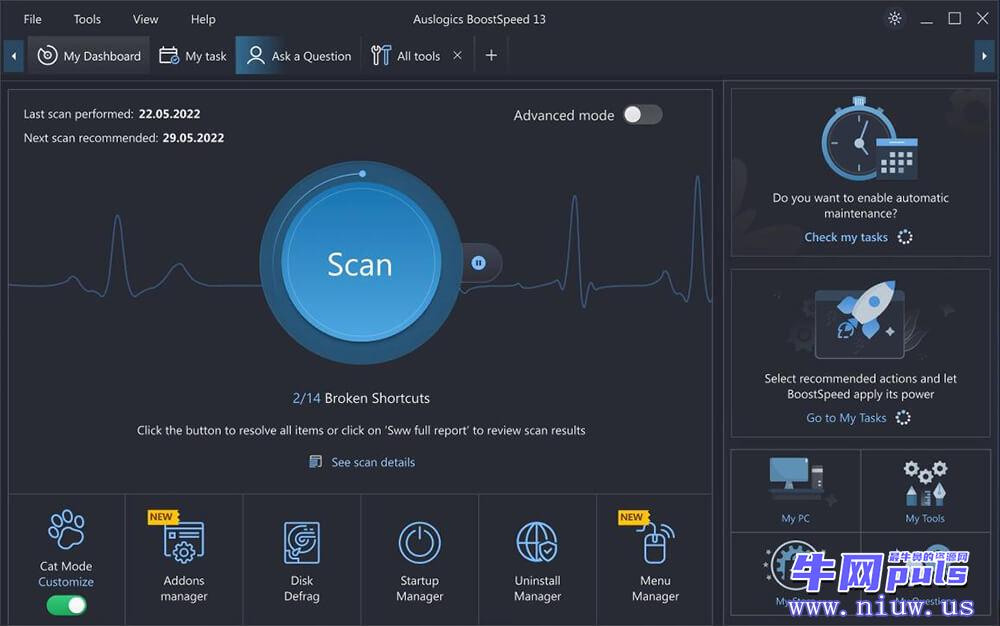Close the All tools tab
Screen dimensions: 1000x626
coord(457,55)
